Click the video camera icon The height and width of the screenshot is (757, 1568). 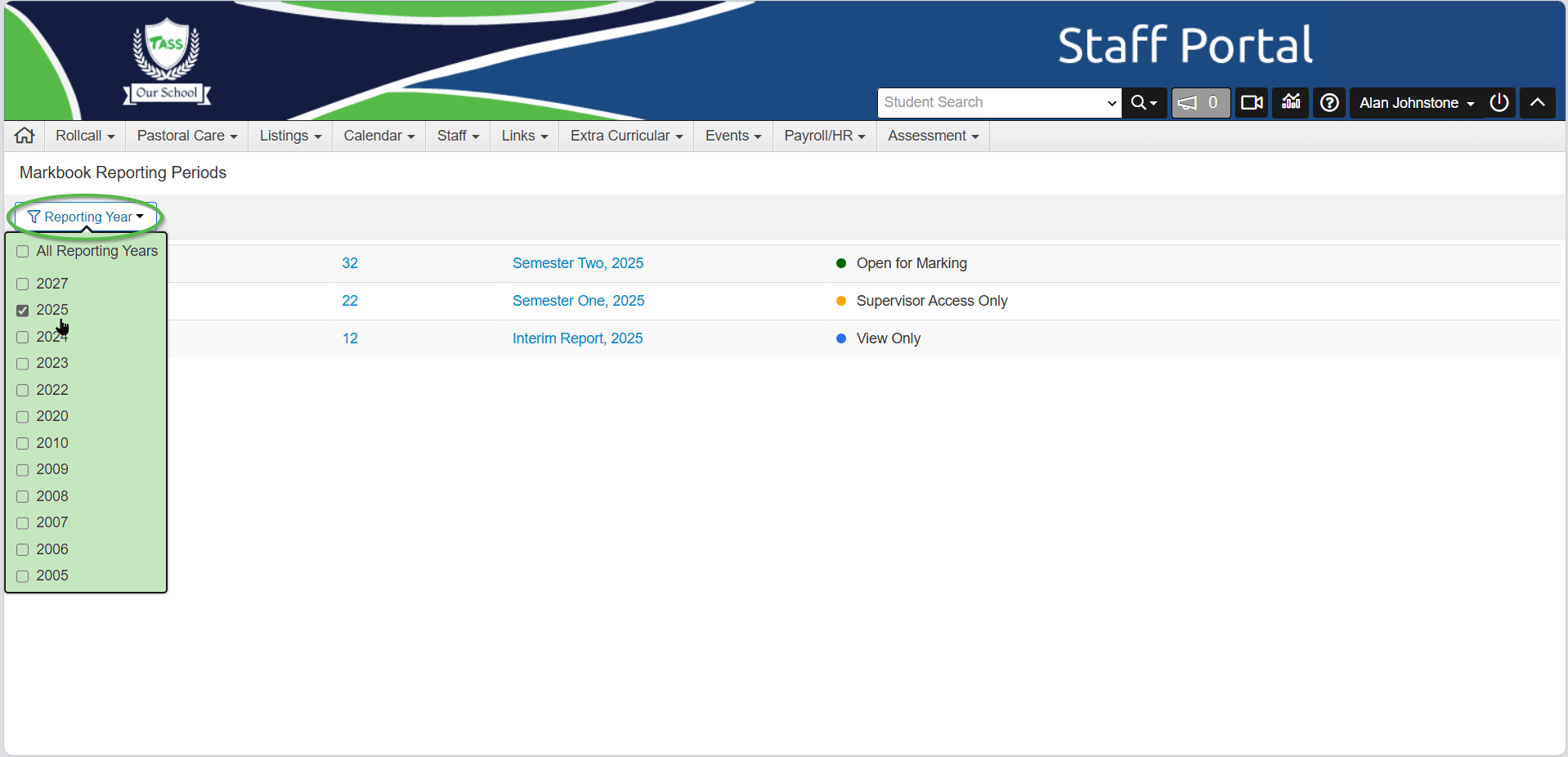[x=1251, y=103]
